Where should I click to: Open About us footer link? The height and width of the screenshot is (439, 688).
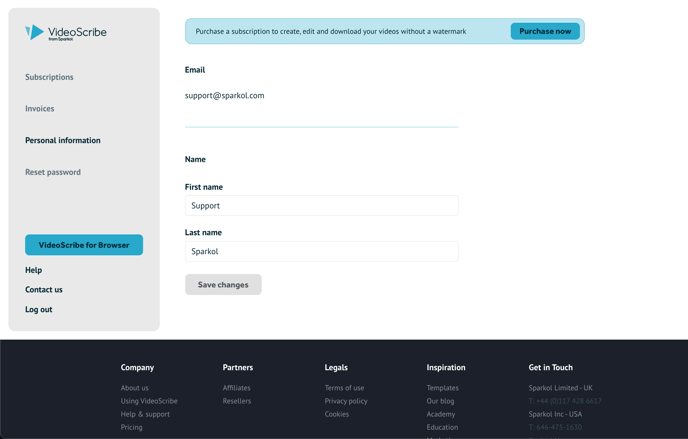pyautogui.click(x=135, y=388)
